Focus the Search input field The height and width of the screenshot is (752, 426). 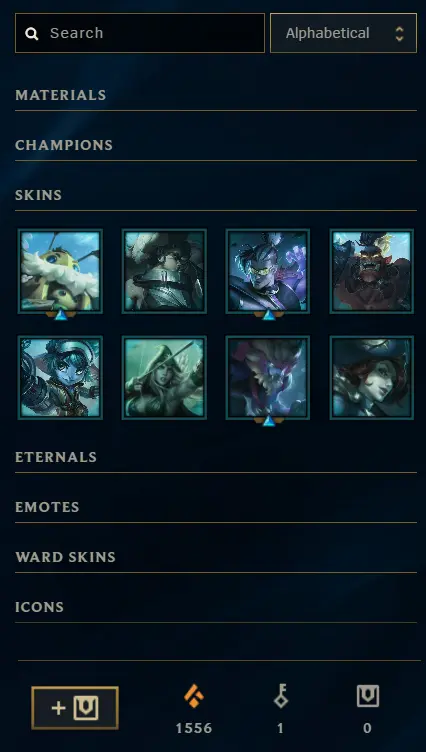click(x=140, y=33)
